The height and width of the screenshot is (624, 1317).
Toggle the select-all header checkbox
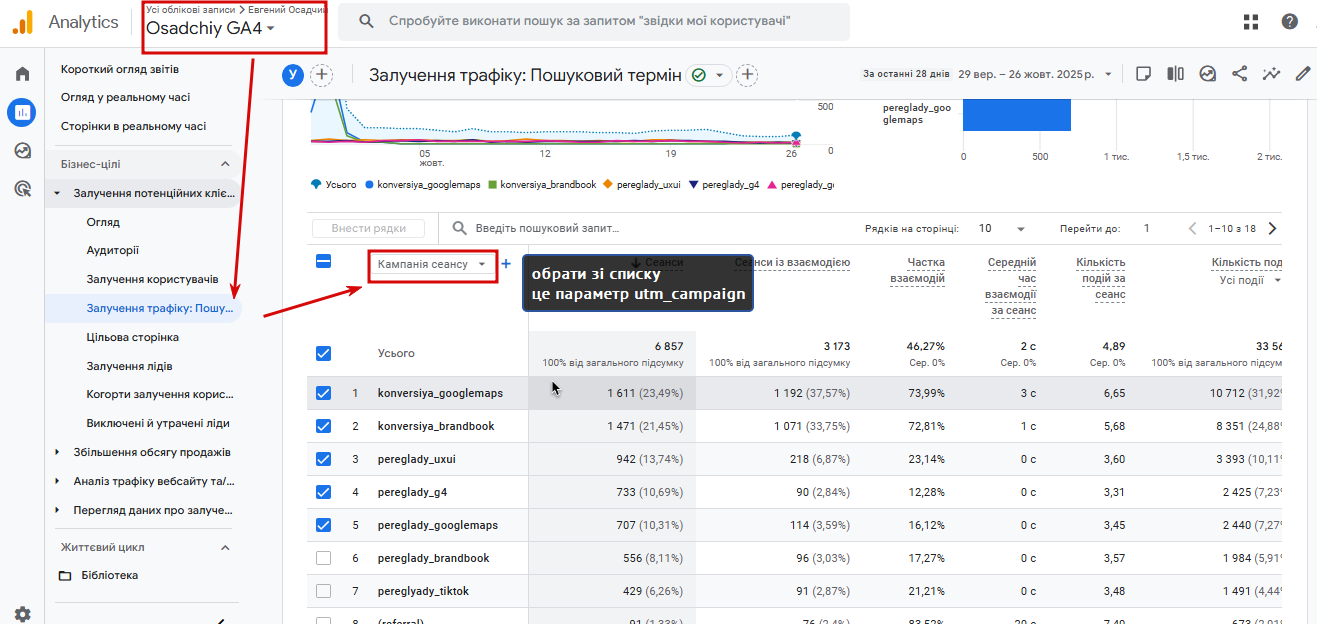tap(323, 261)
